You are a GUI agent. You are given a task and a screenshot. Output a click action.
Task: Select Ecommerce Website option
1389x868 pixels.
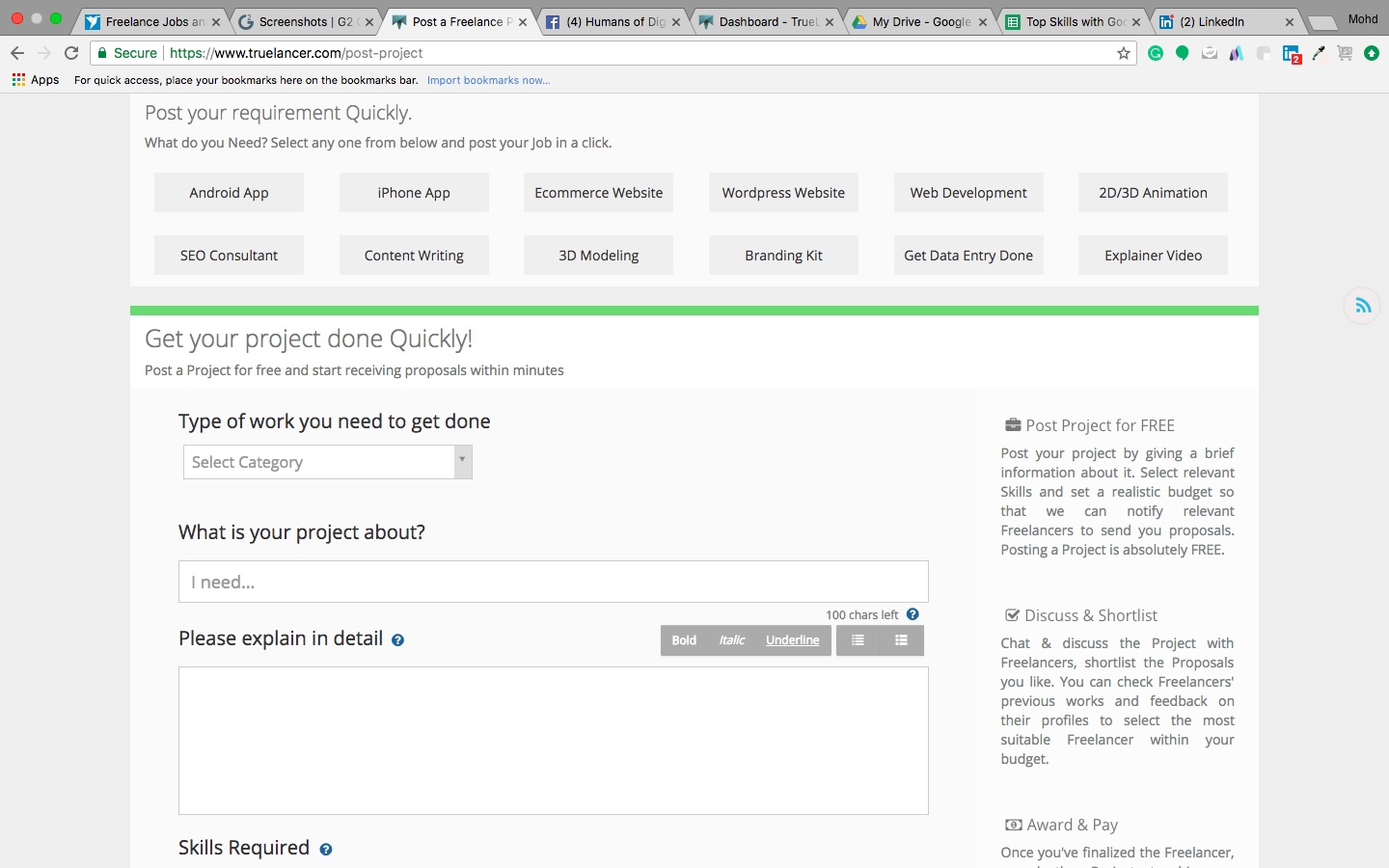pyautogui.click(x=599, y=193)
